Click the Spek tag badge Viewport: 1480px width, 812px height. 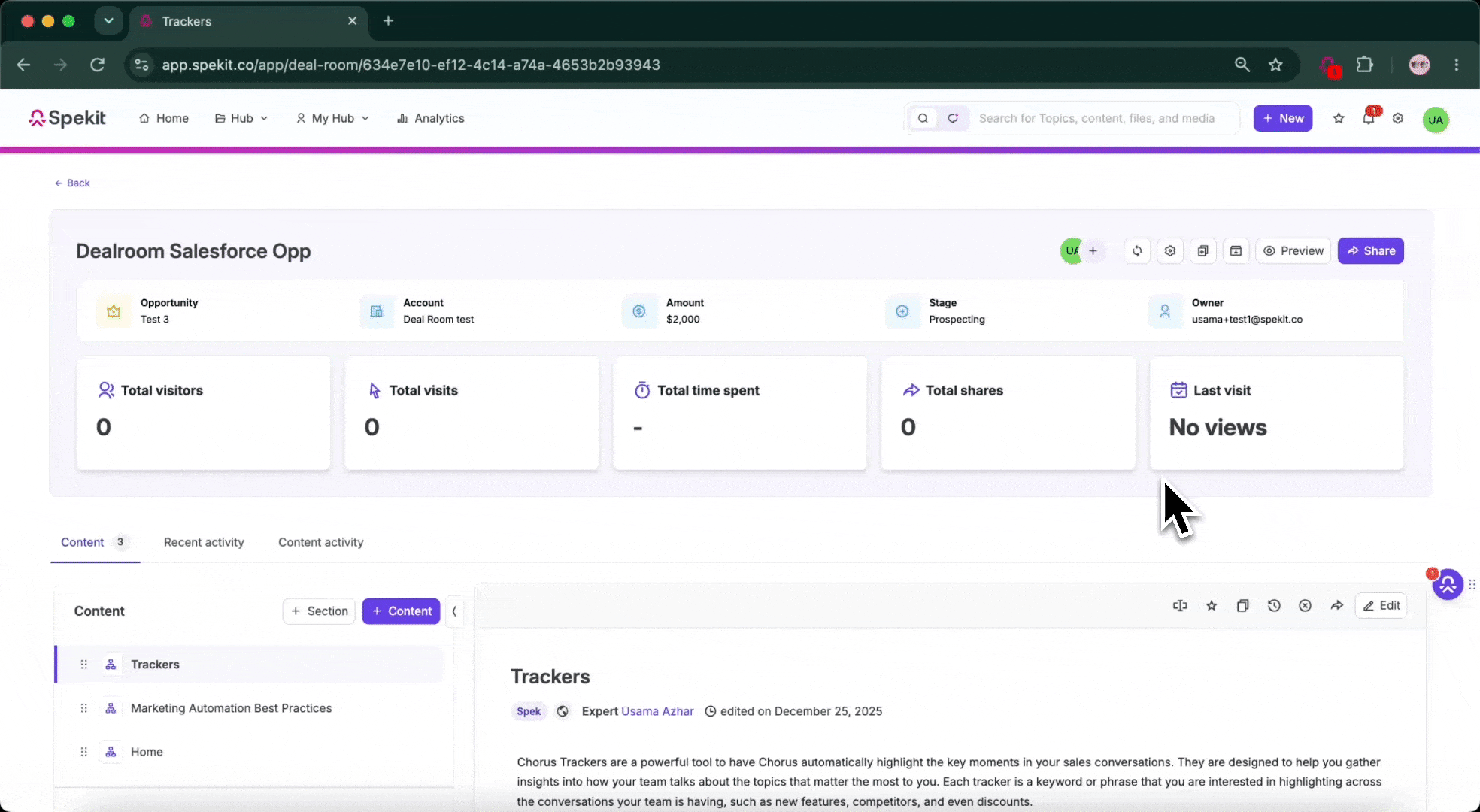529,711
